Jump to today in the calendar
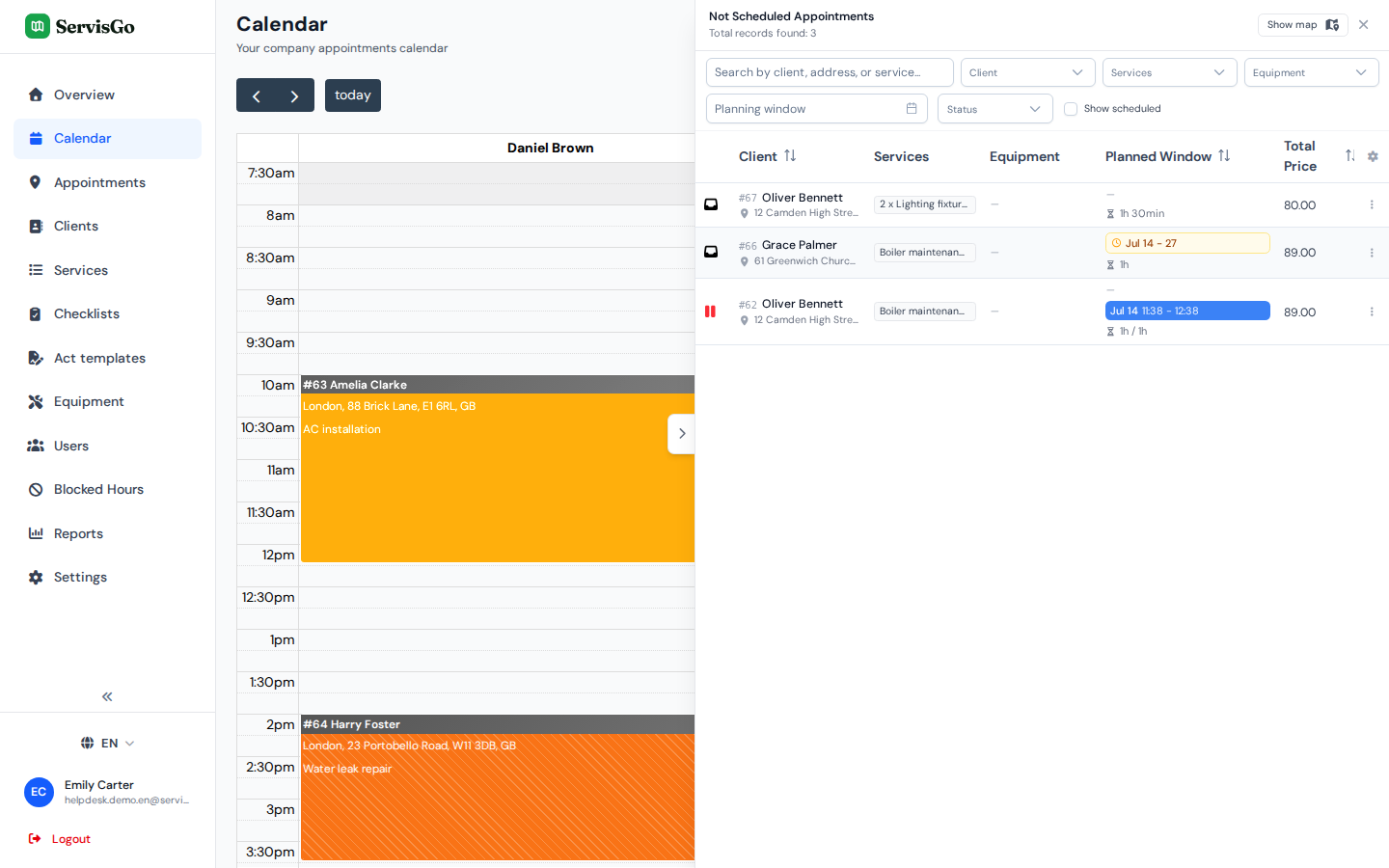1389x868 pixels. click(x=353, y=95)
